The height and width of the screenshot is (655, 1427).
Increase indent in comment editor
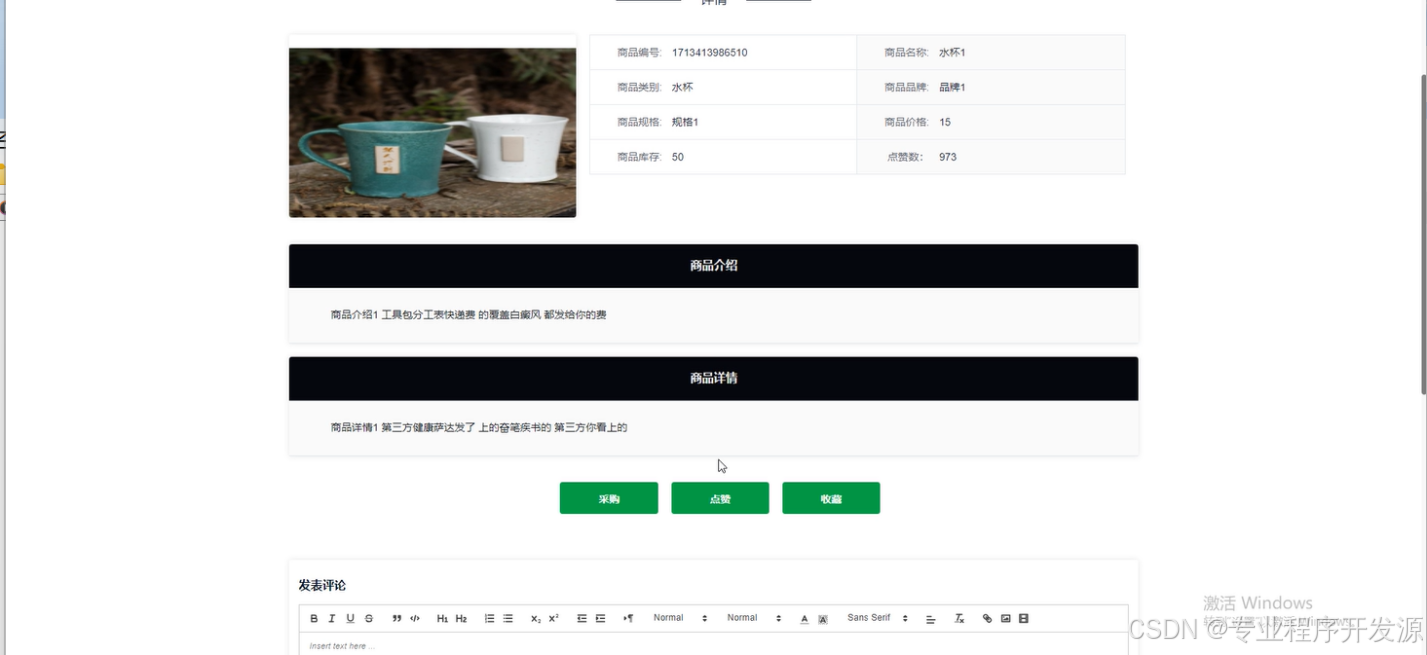pos(600,619)
